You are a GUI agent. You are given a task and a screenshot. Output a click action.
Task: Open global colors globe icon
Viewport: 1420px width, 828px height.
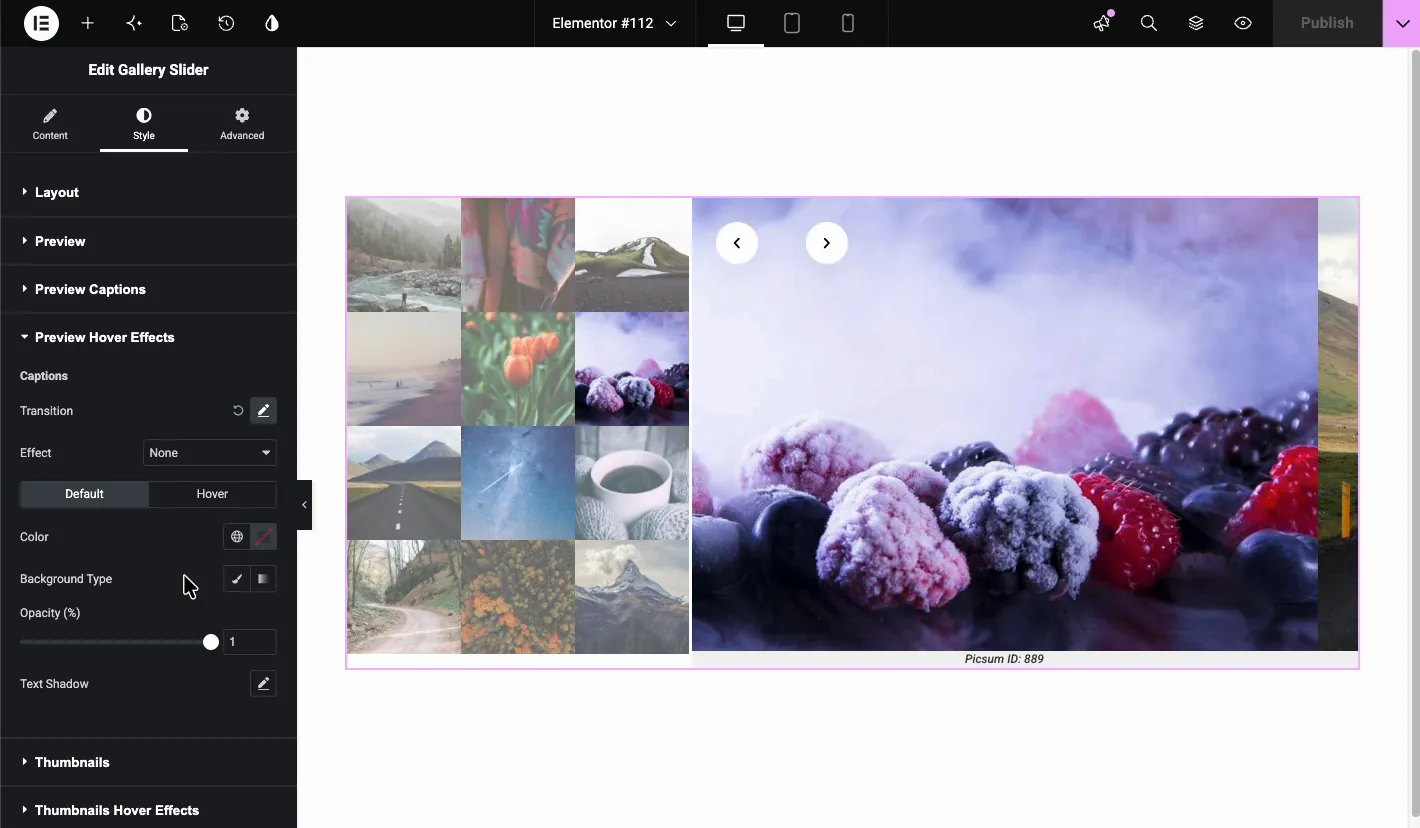[x=237, y=537]
